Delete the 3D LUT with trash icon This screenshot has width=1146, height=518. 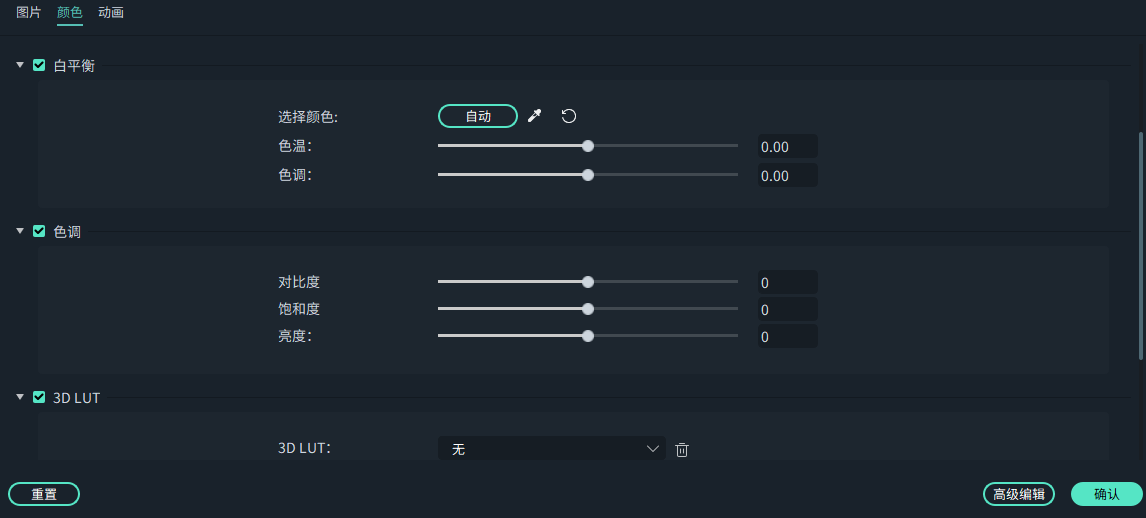click(x=682, y=450)
